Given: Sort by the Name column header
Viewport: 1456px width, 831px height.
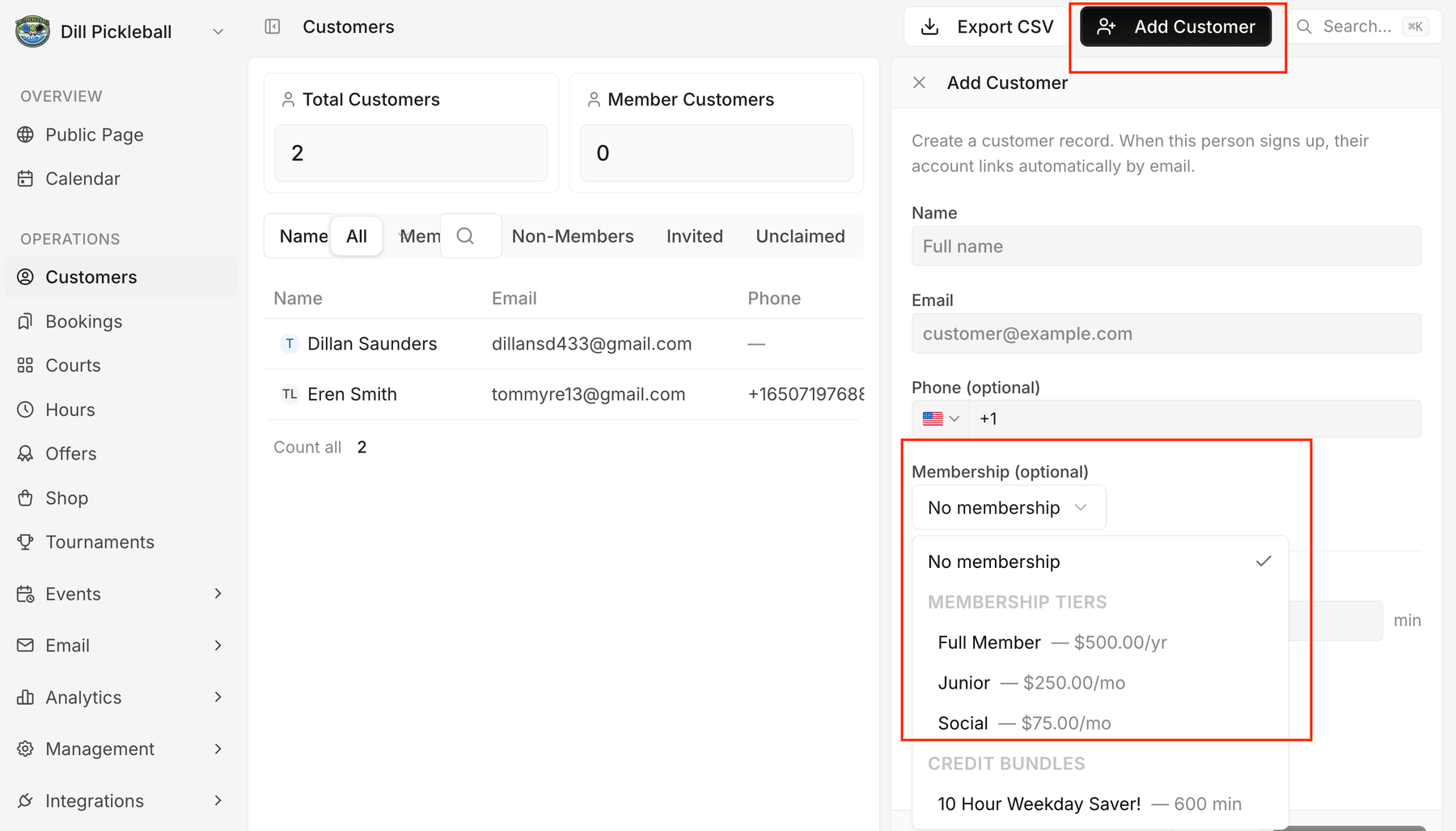Looking at the screenshot, I should click(x=298, y=299).
